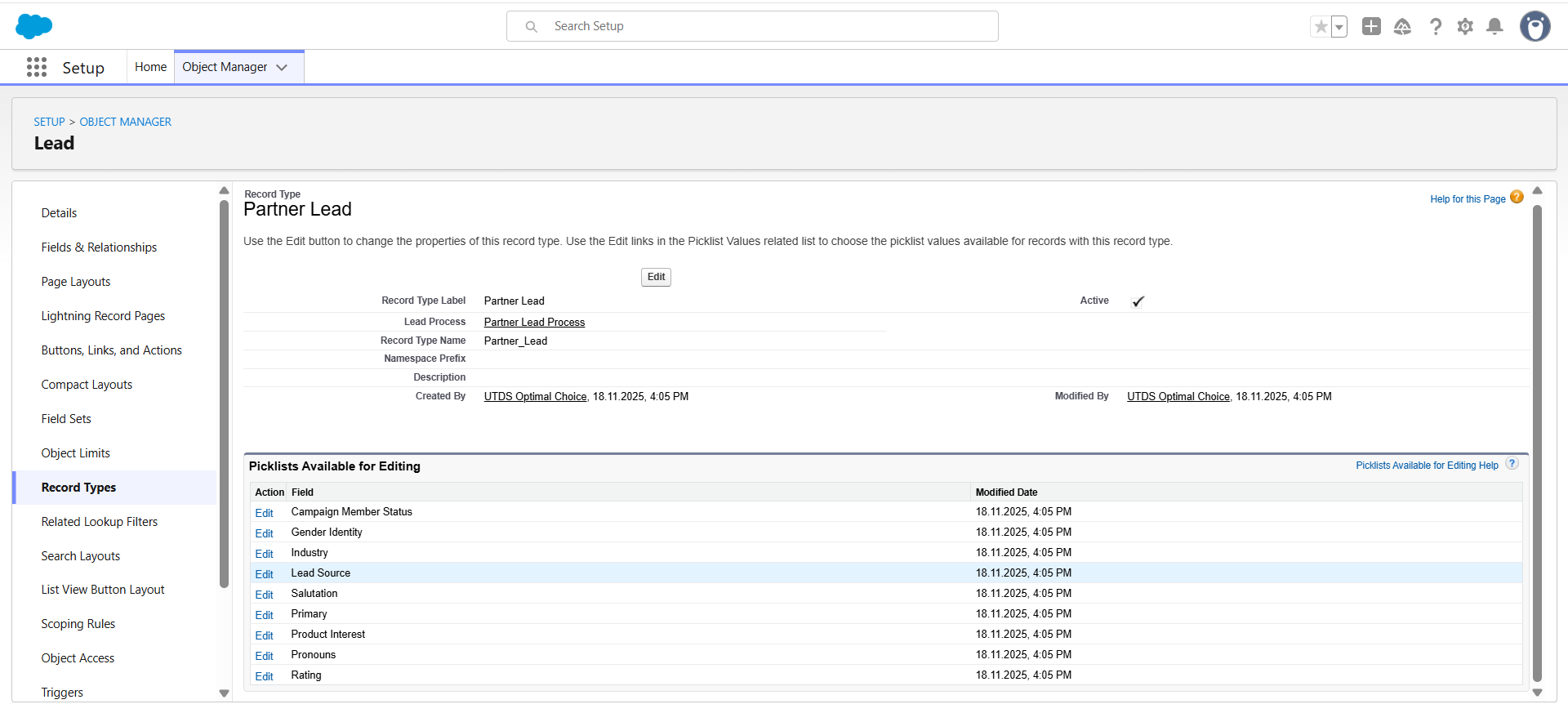Expand the Object Manager tab chevron
Image resolution: width=1568 pixels, height=713 pixels.
283,67
